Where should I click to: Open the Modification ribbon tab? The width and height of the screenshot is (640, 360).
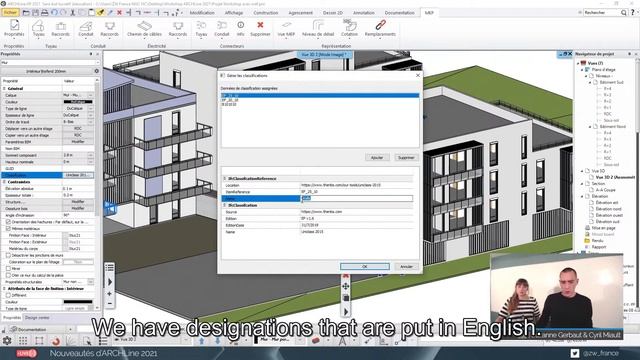202,13
